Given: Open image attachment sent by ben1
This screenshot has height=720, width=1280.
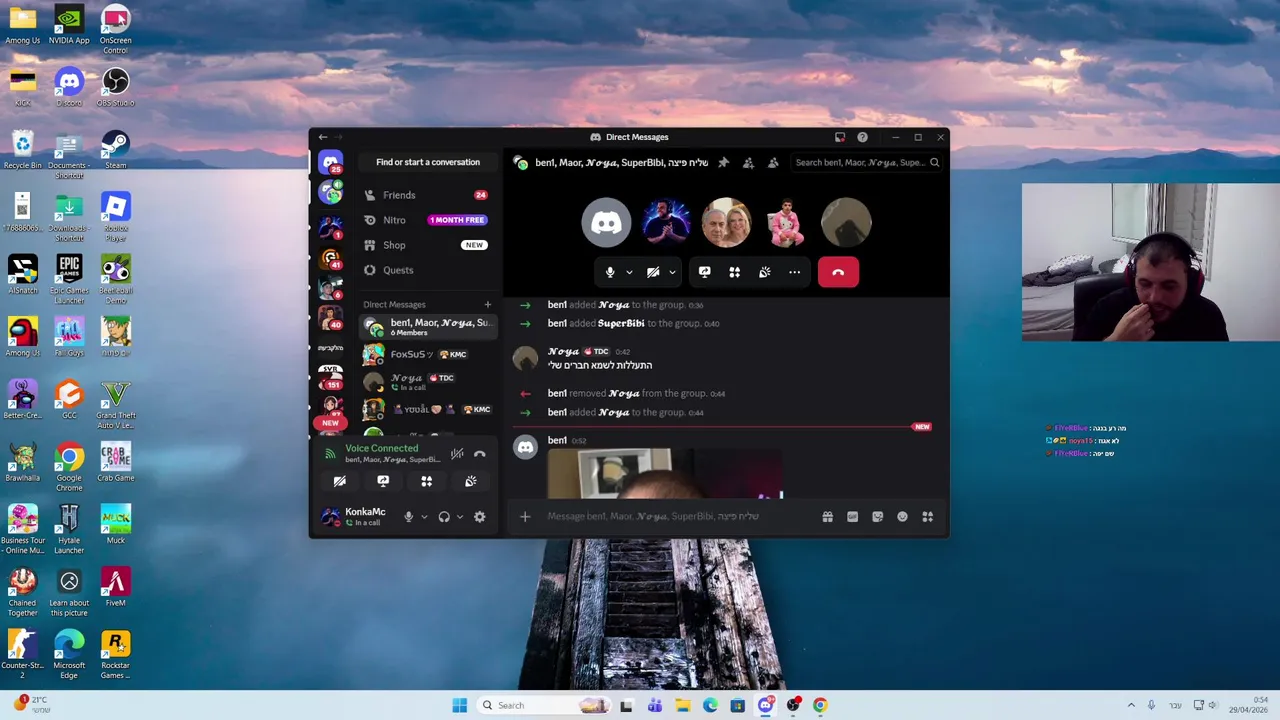Looking at the screenshot, I should coord(665,474).
